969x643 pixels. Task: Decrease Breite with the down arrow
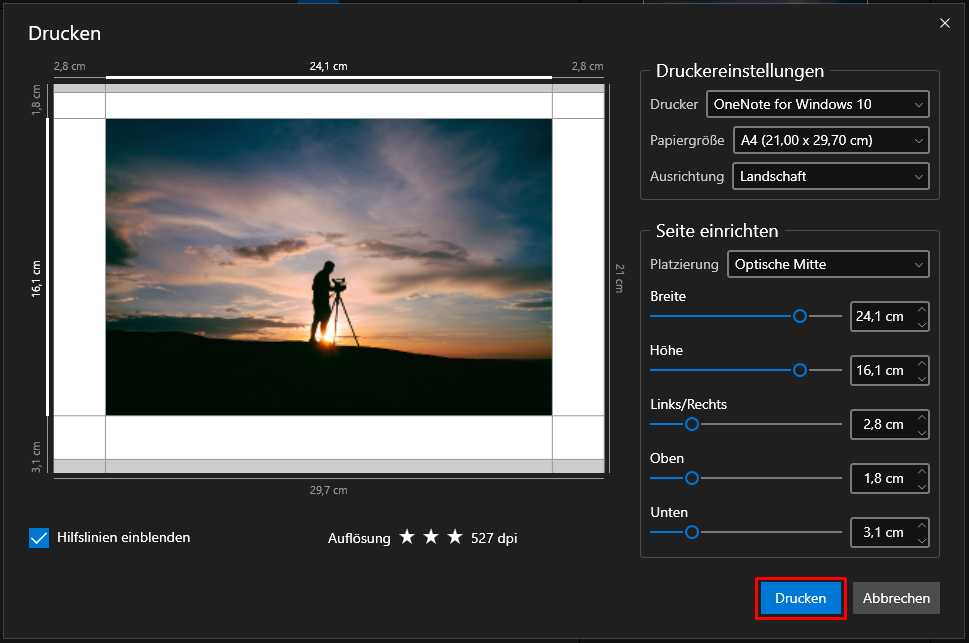[922, 324]
